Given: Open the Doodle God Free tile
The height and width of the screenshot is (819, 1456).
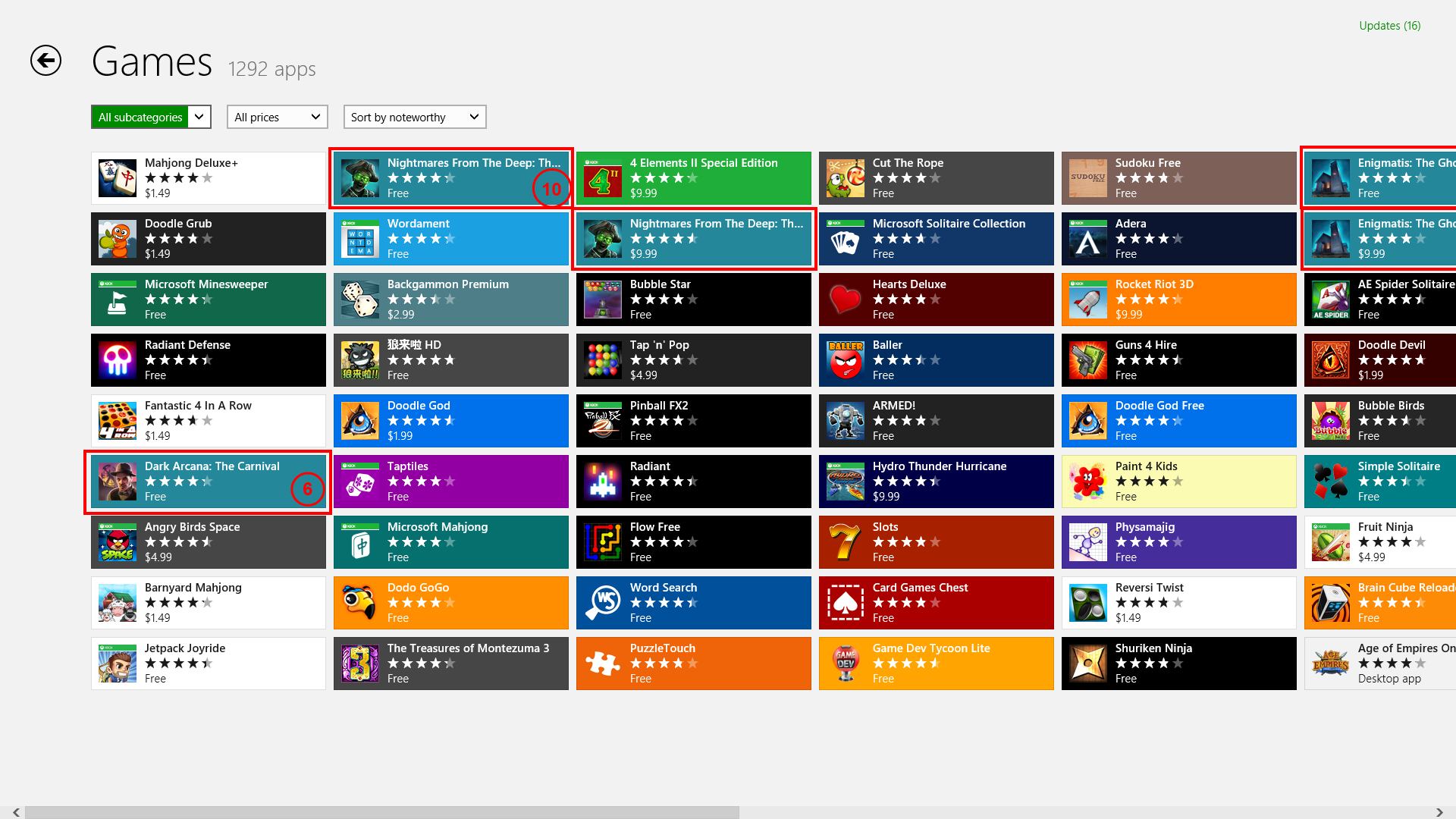Looking at the screenshot, I should coord(1179,421).
